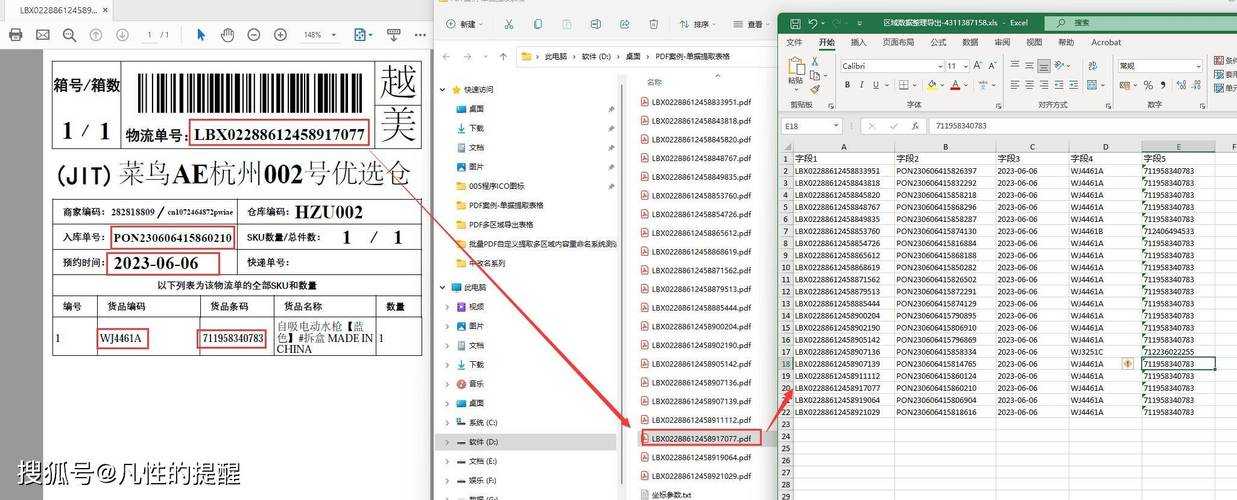Open PDF viewer search magnifier
The image size is (1237, 500).
pyautogui.click(x=69, y=35)
